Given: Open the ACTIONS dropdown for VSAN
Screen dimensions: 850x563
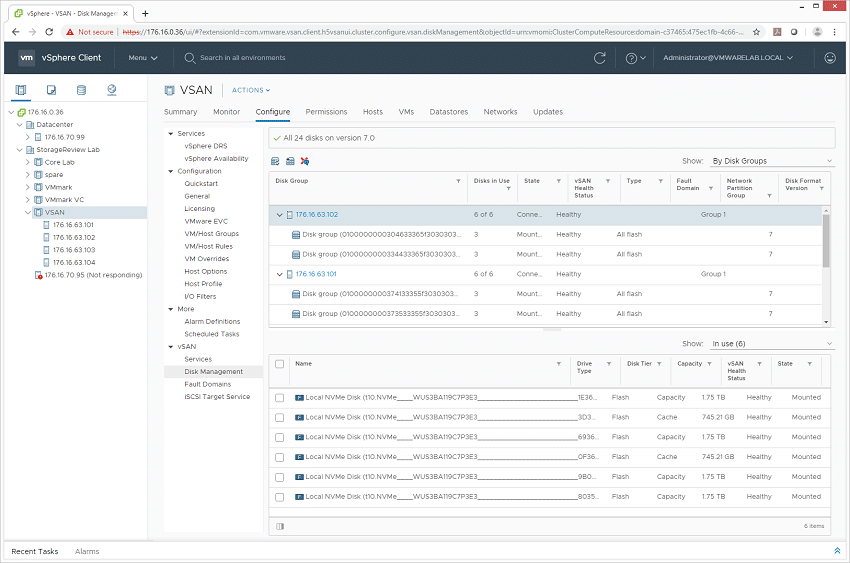Looking at the screenshot, I should (251, 90).
